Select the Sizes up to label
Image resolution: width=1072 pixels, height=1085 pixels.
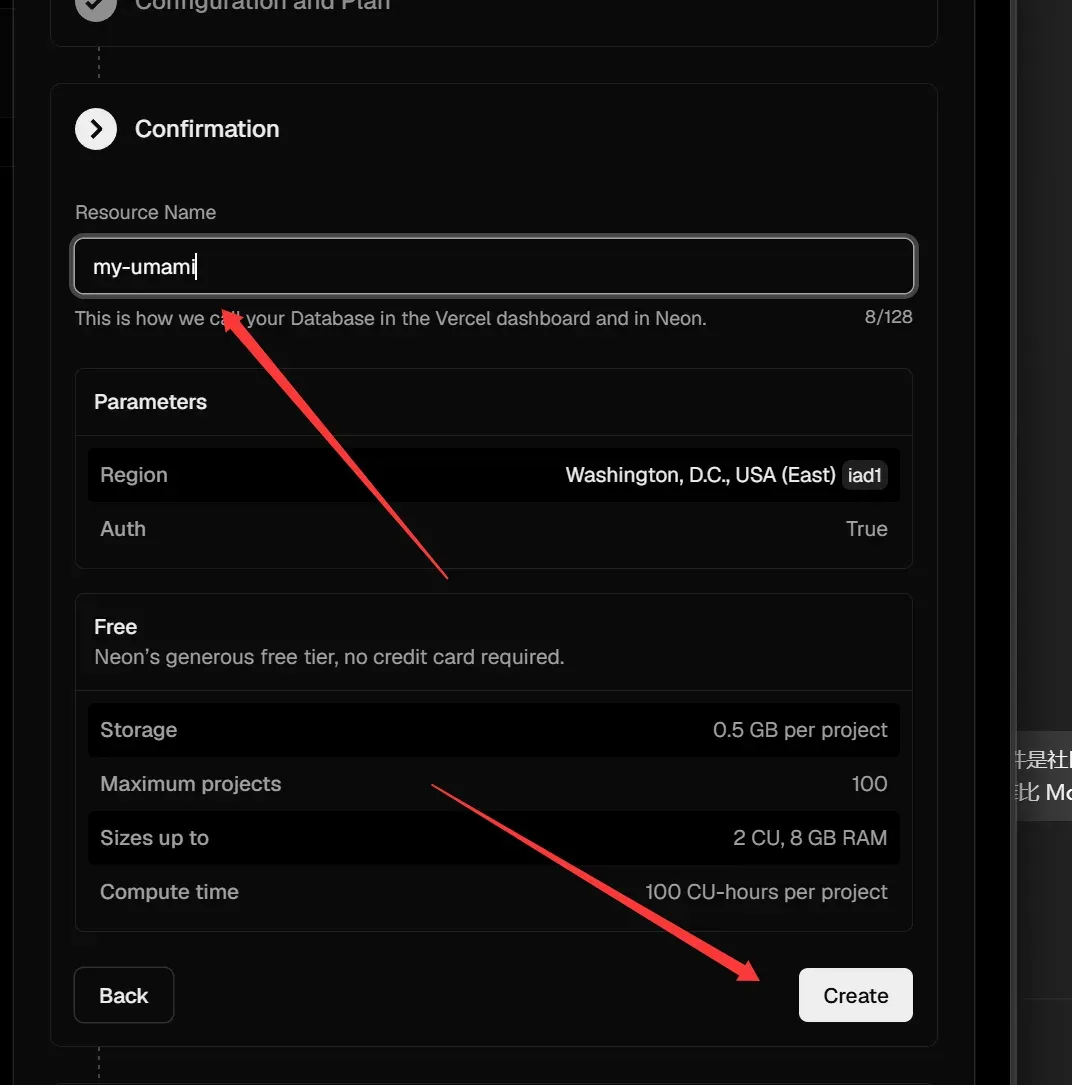click(x=154, y=838)
